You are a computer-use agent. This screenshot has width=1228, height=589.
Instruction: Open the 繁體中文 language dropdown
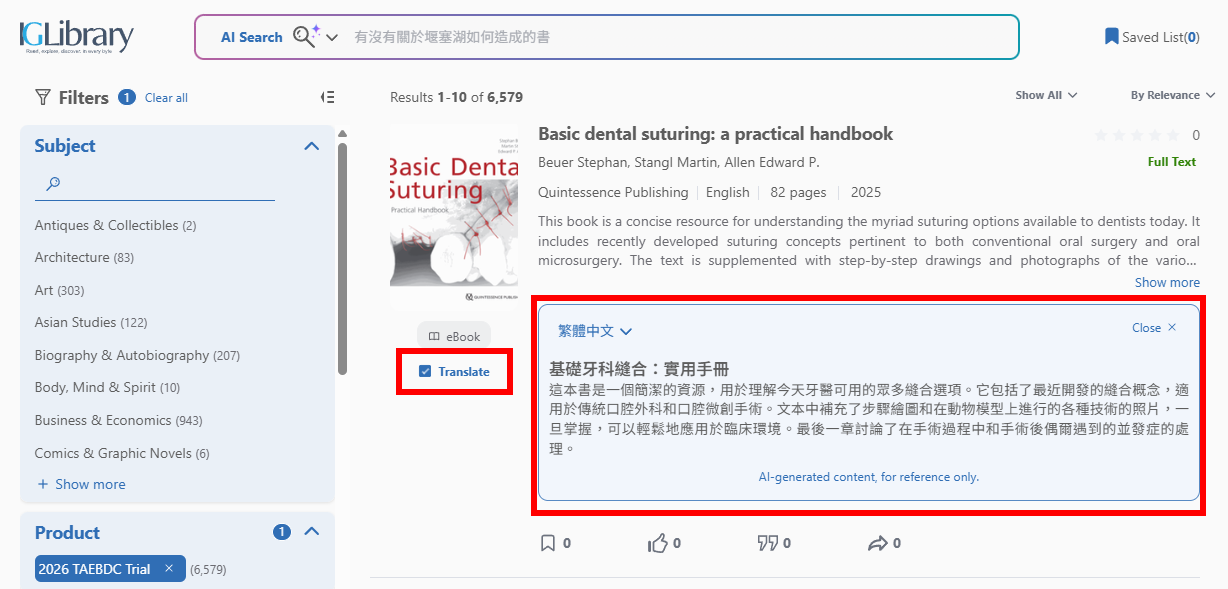point(595,331)
